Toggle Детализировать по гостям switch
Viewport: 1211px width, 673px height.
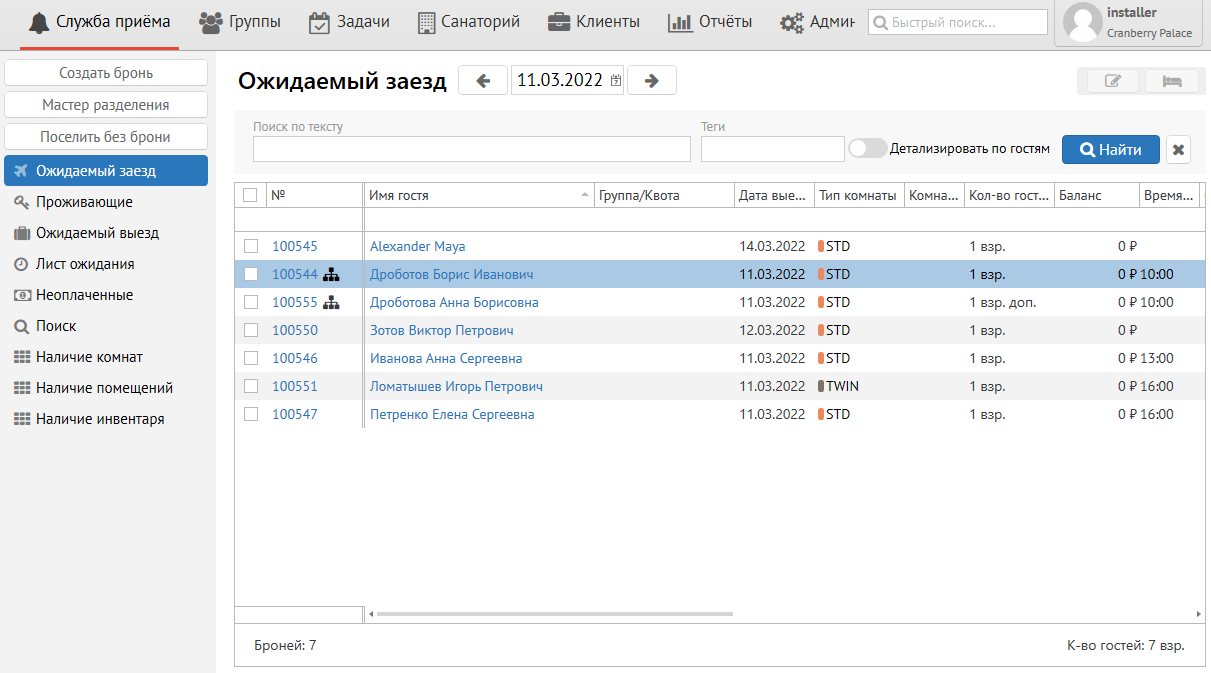point(867,149)
